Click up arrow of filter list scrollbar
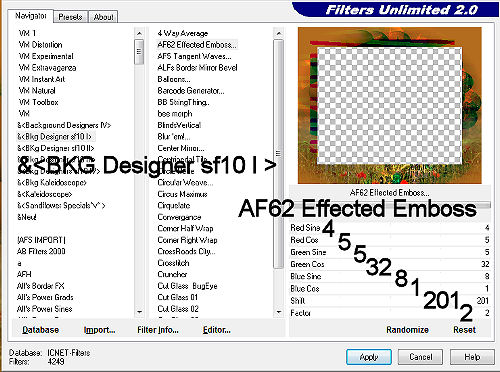Screen dimensions: 500x372 279,33
